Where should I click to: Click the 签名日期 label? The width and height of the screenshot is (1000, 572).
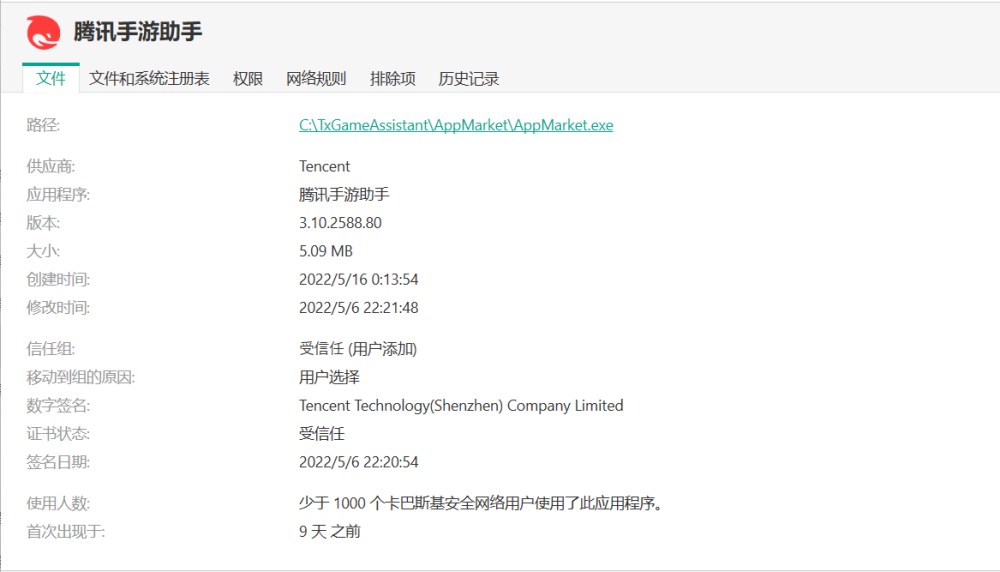coord(58,462)
